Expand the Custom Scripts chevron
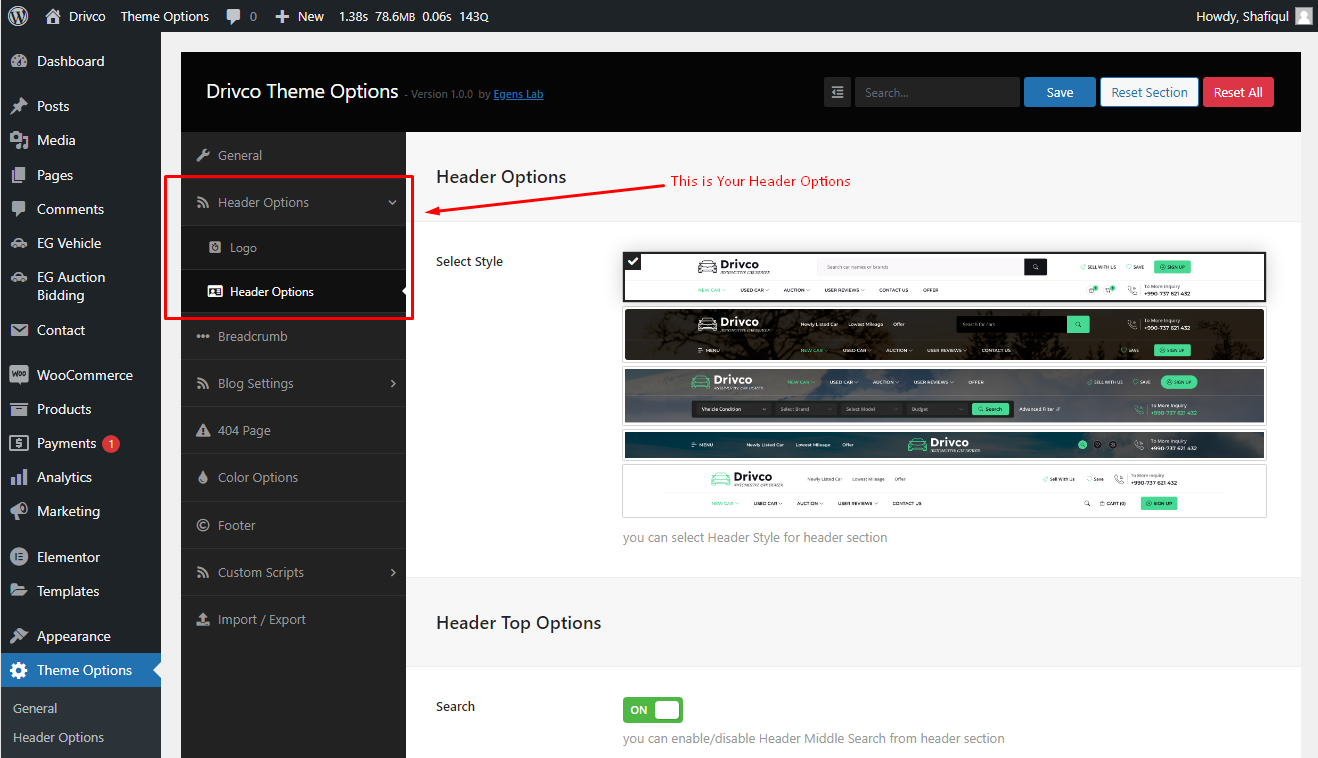The image size is (1318, 758). (393, 572)
